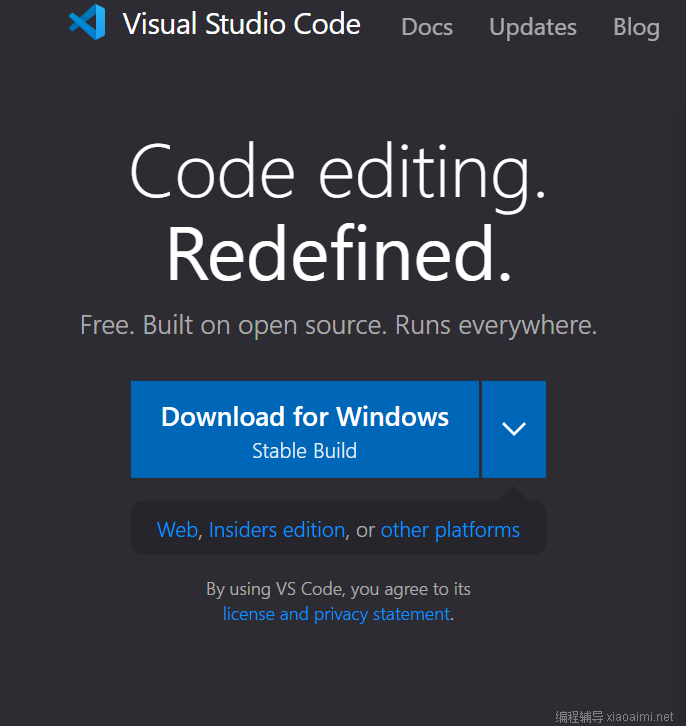The image size is (686, 726).
Task: Follow the Insiders edition link
Action: [277, 530]
